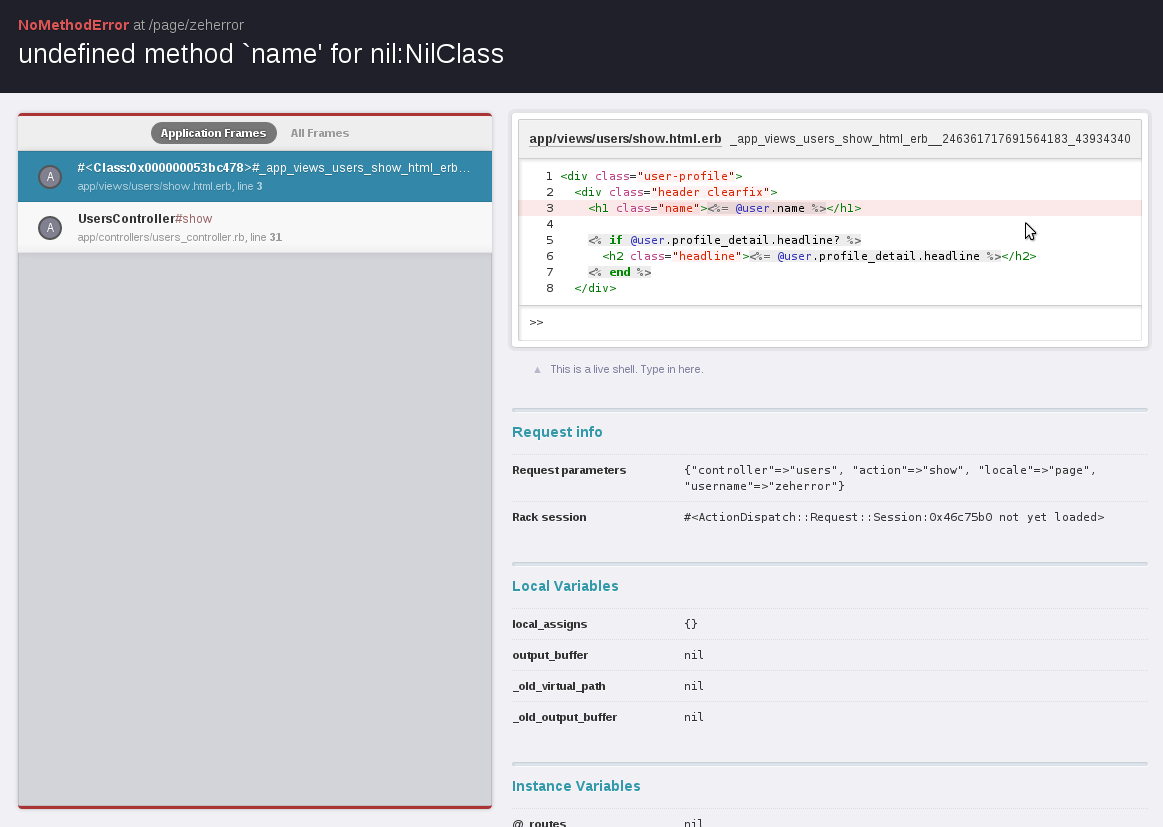Select the show.html.erb line 3 frame
This screenshot has height=827, width=1163.
point(255,177)
